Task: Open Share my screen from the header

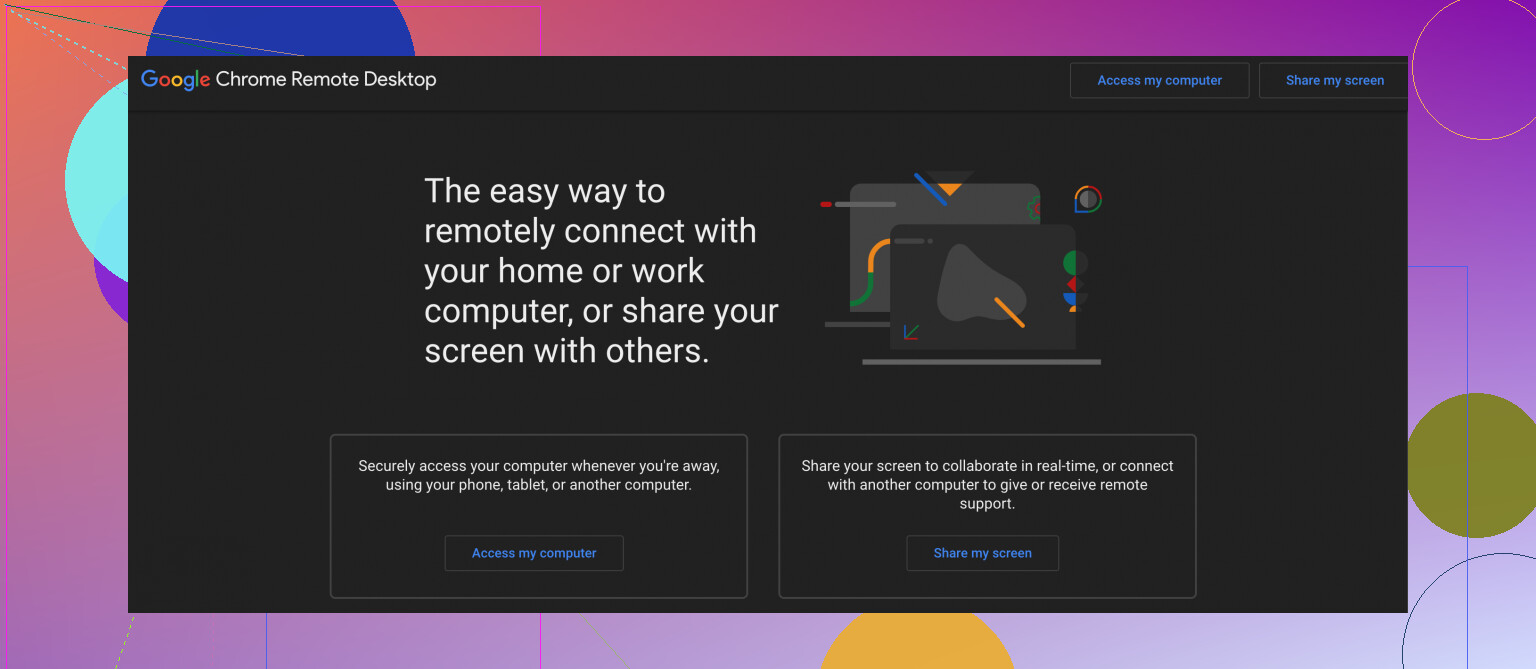Action: coord(1334,80)
